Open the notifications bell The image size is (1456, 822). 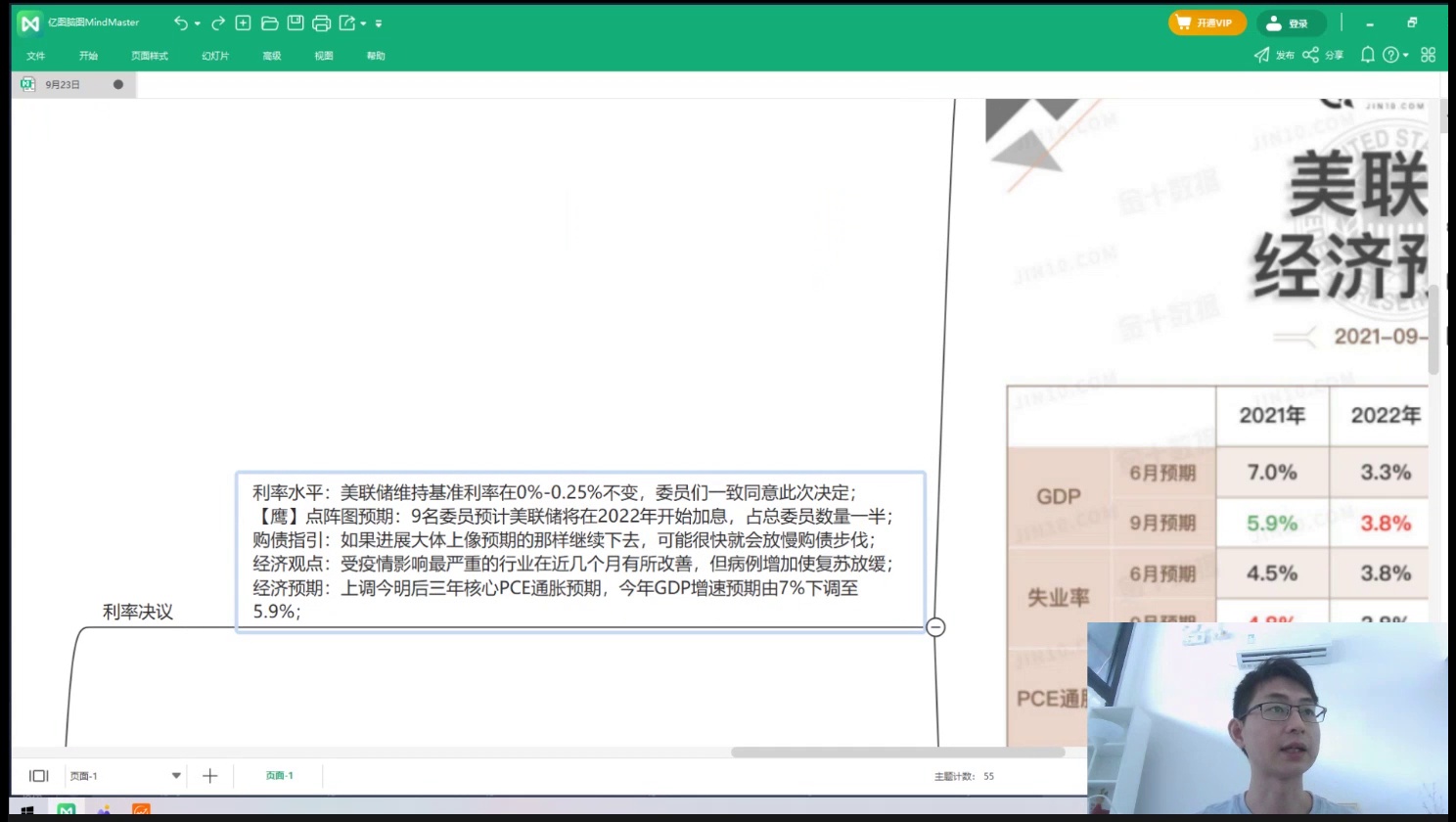[1367, 55]
